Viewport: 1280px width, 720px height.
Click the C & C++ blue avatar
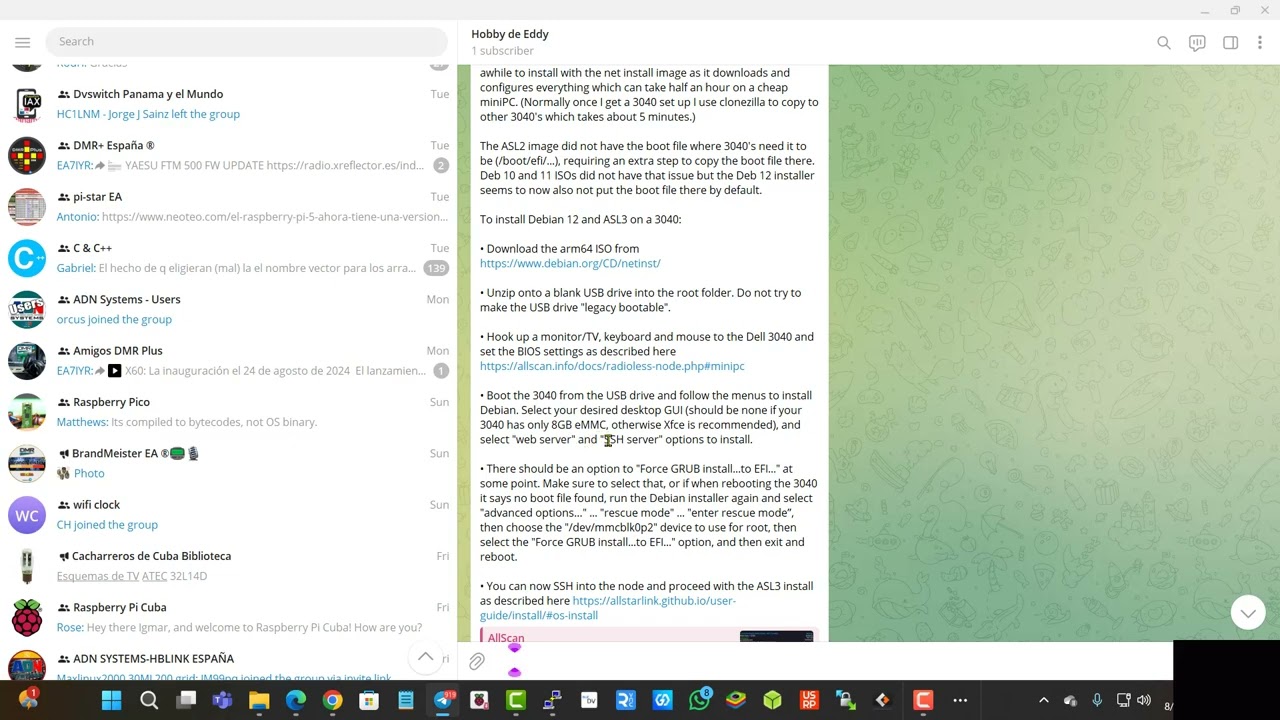point(27,258)
